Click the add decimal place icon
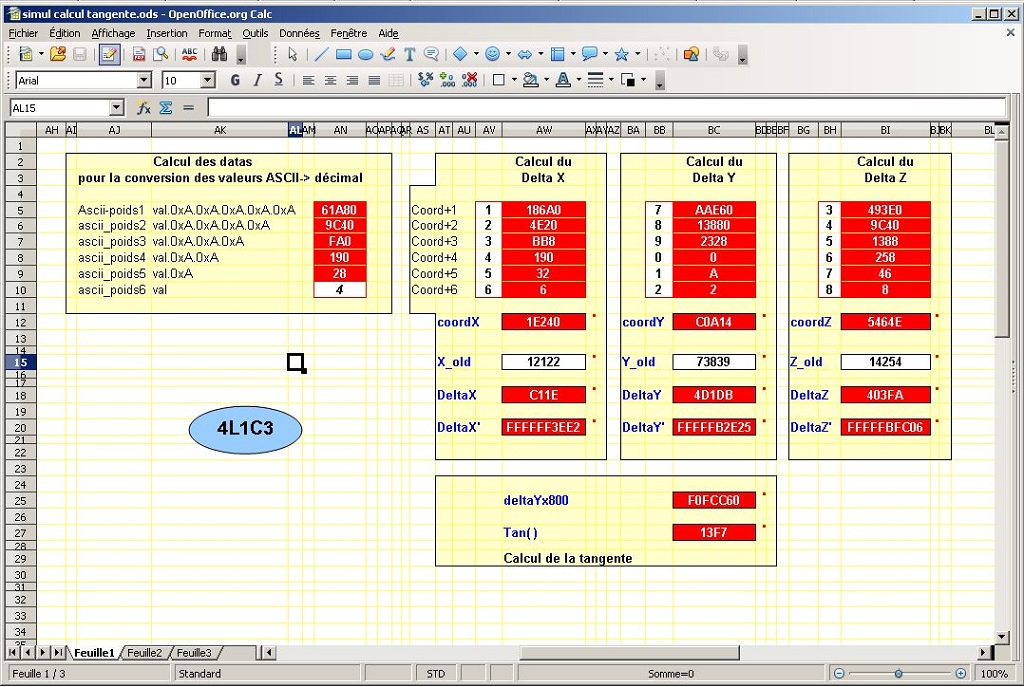Screen dimensions: 1024x687 tap(447, 80)
